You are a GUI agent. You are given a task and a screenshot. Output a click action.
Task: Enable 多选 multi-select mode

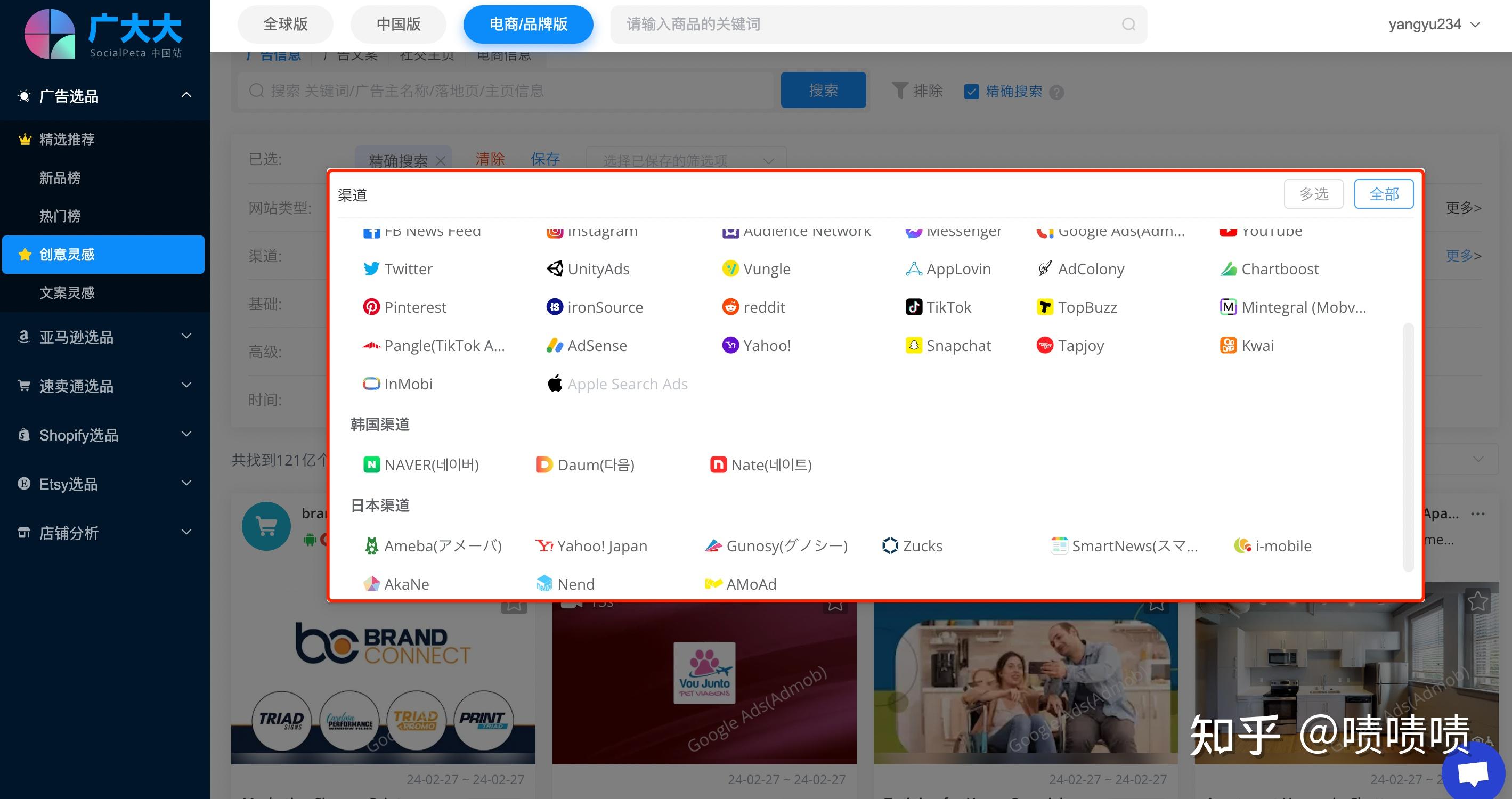click(1313, 194)
